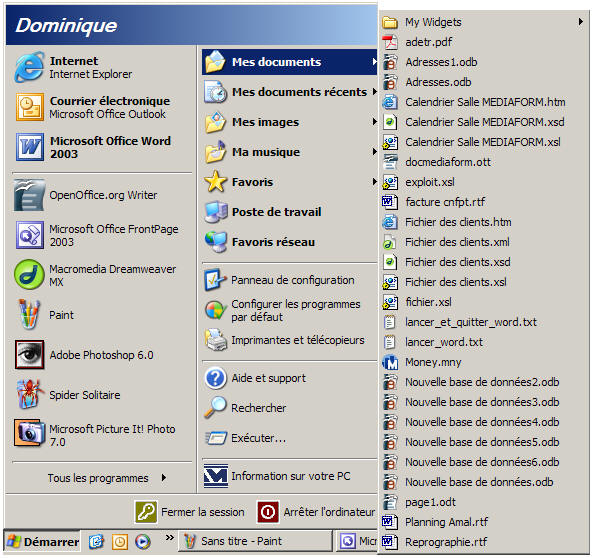Screen dimensions: 593x558
Task: Open Reprographie.rtf document
Action: [483, 542]
